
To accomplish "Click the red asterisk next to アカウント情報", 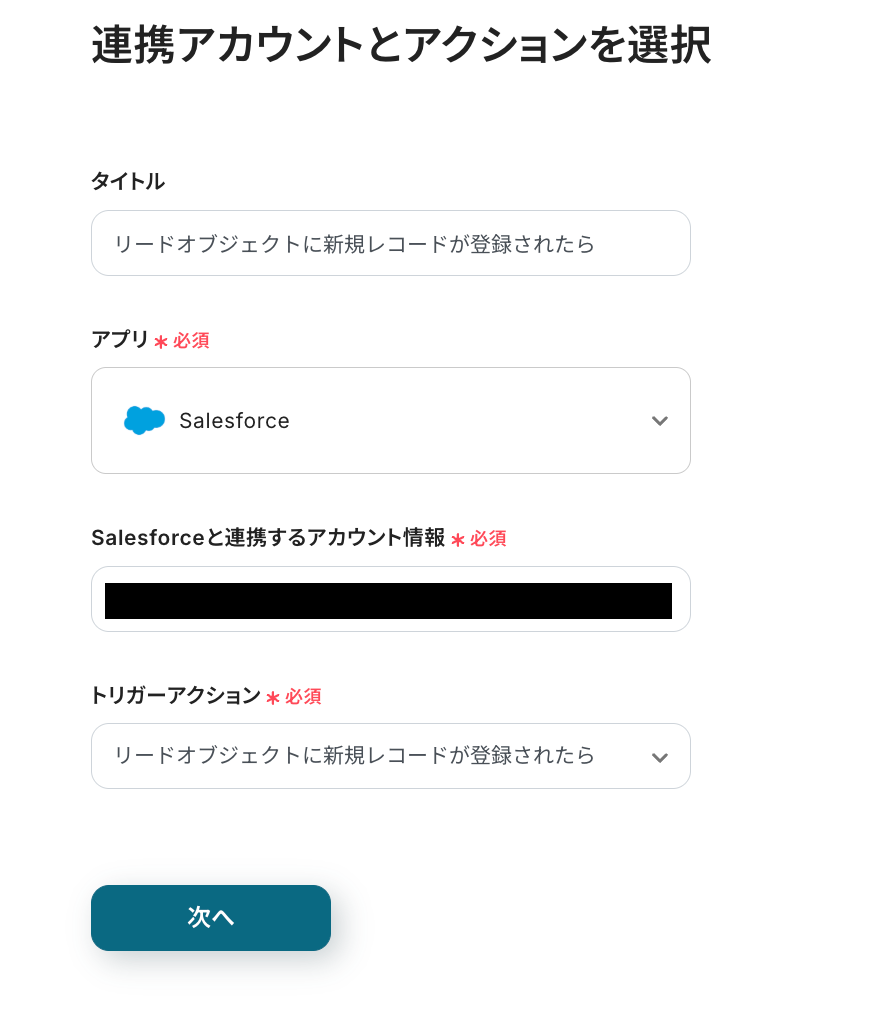I will click(457, 540).
